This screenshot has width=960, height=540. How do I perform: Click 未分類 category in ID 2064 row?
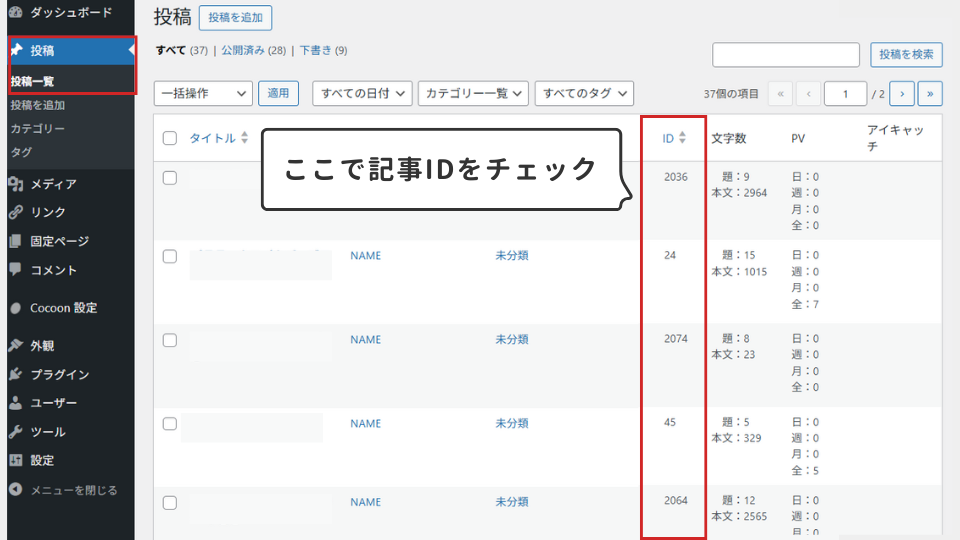tap(512, 501)
